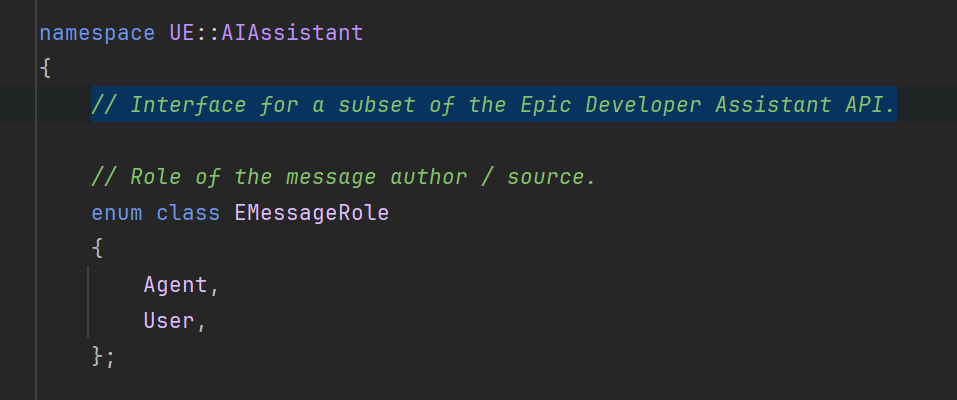Click the AIAssistant namespace name
This screenshot has height=400, width=957.
click(x=292, y=33)
